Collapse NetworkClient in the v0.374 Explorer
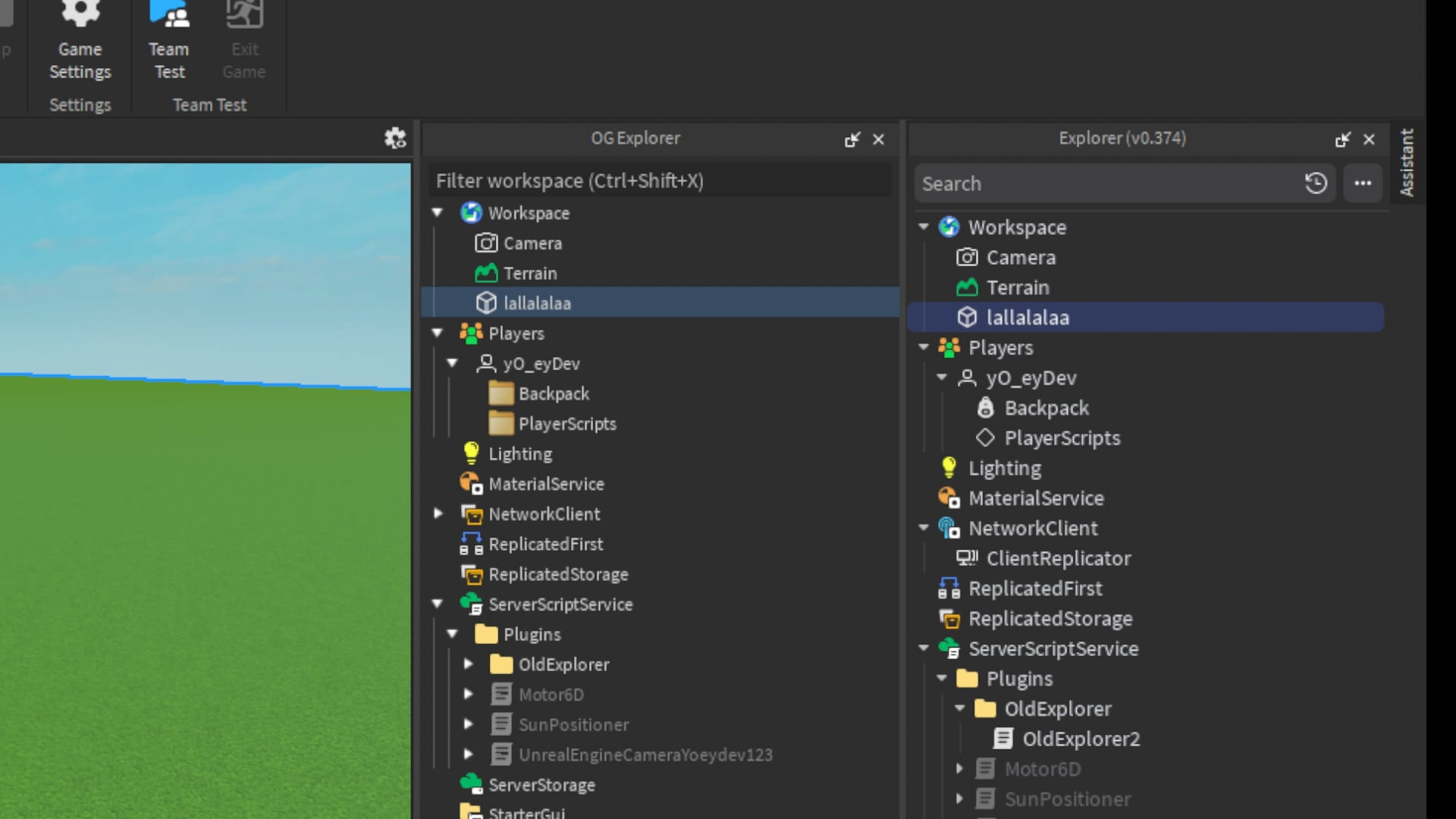 (x=924, y=528)
